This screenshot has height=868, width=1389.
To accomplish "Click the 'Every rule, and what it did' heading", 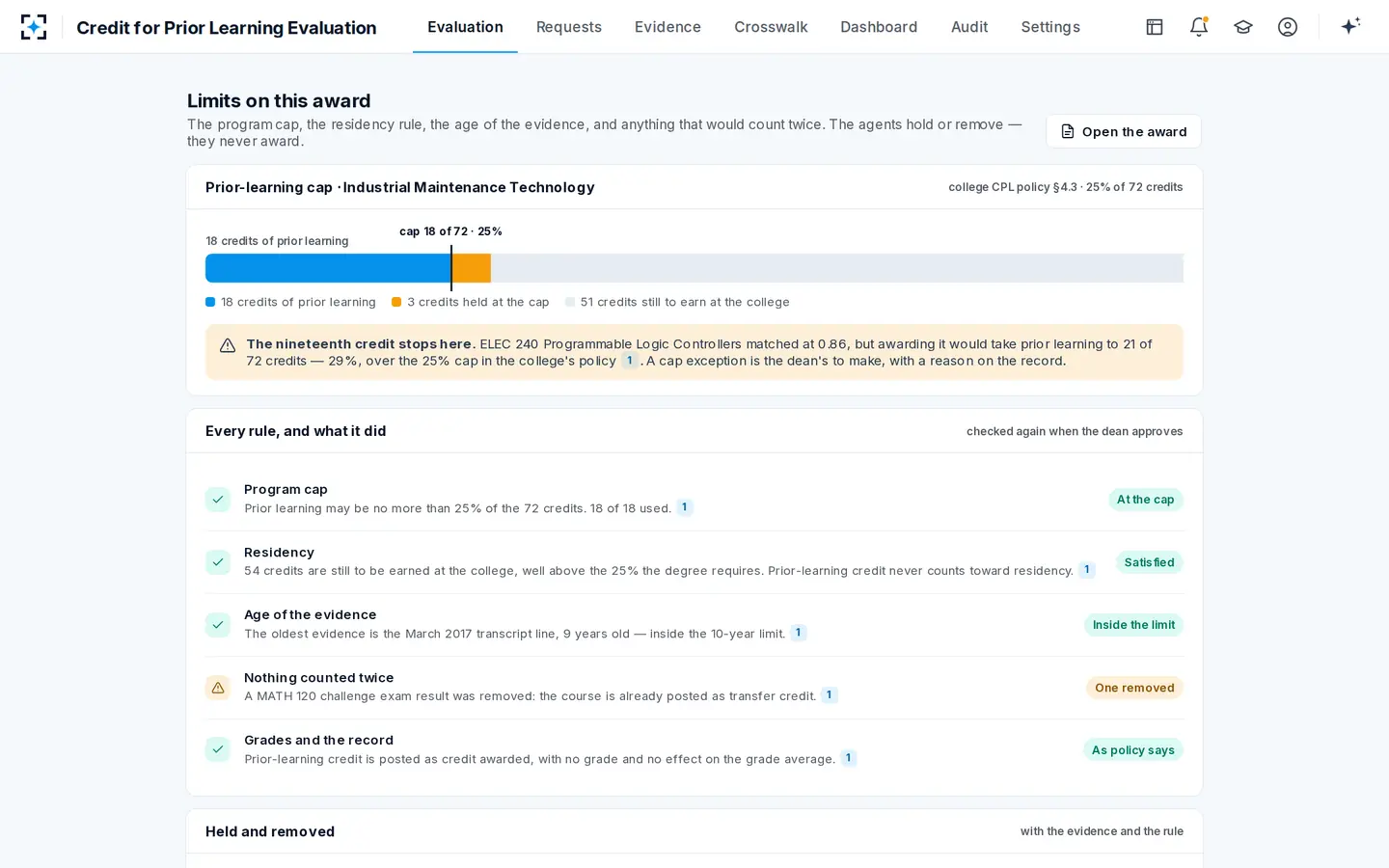I will (x=296, y=431).
